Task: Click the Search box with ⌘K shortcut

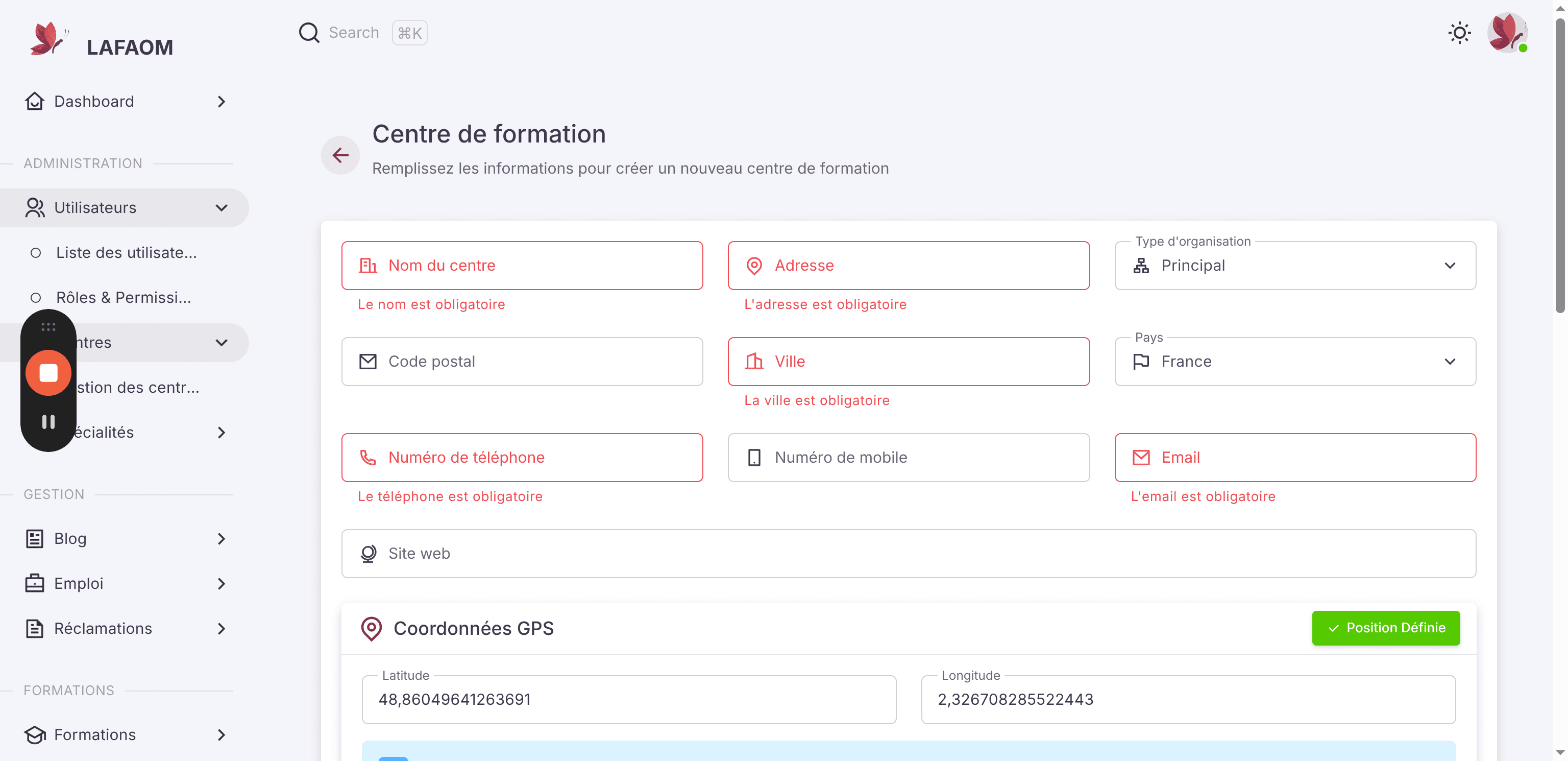Action: (363, 32)
